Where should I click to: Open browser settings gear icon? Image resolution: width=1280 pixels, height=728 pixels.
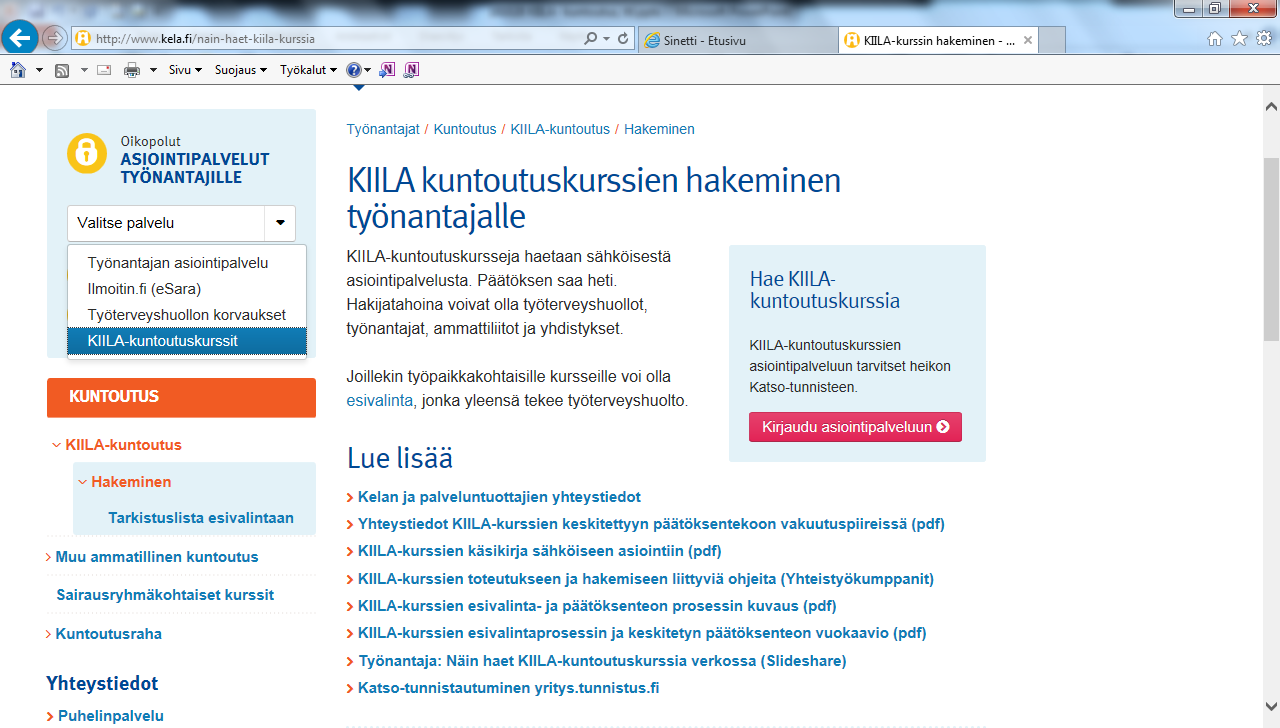tap(1264, 39)
